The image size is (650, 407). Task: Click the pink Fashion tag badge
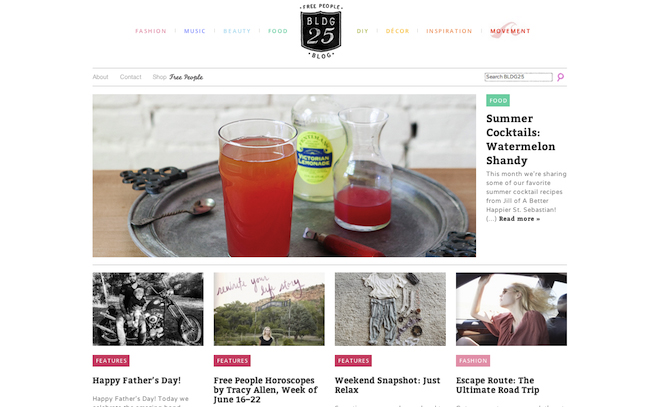pos(473,361)
